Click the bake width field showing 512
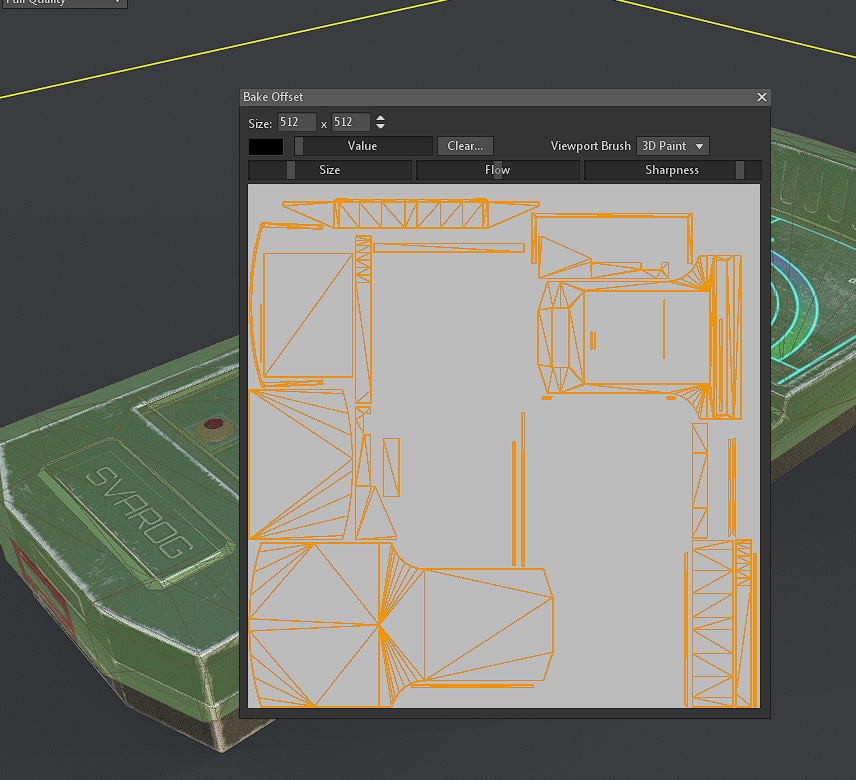Screen dimensions: 856x780 point(296,122)
